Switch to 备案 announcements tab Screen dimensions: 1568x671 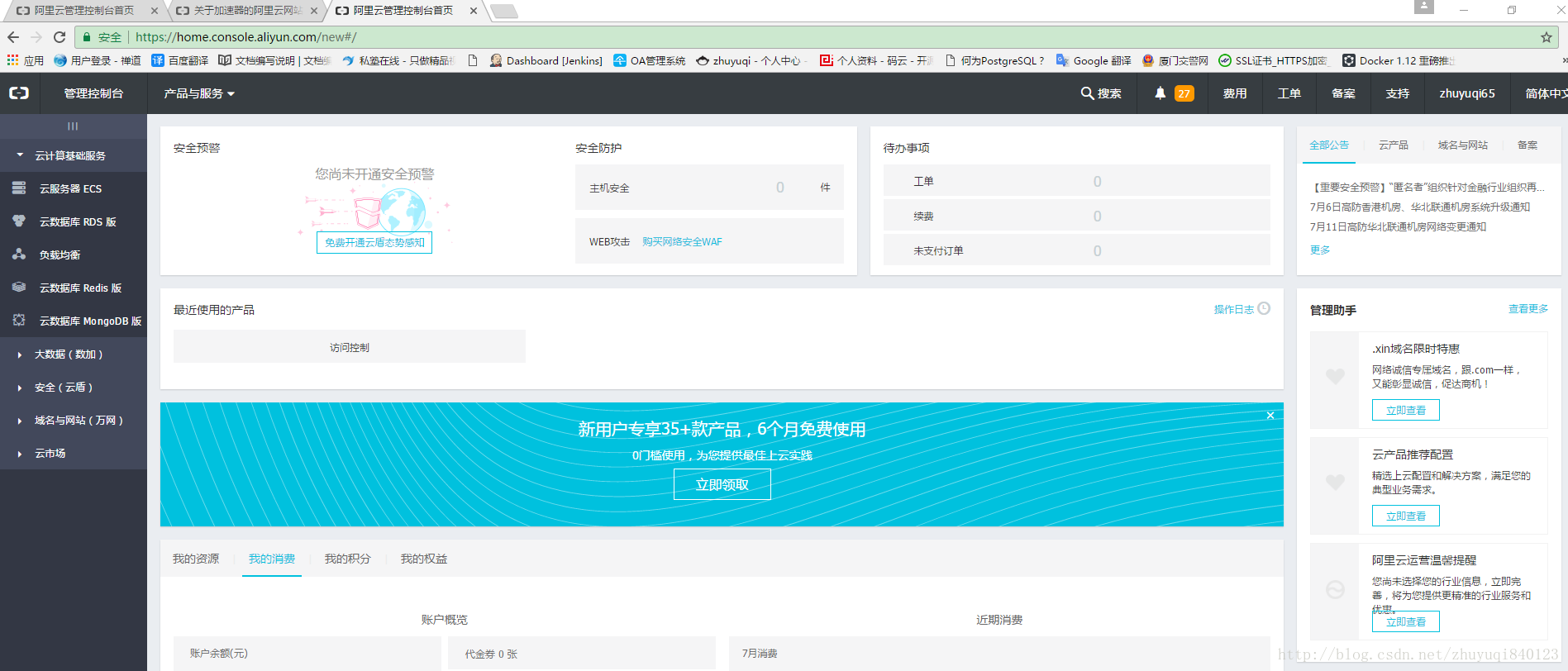click(x=1527, y=145)
